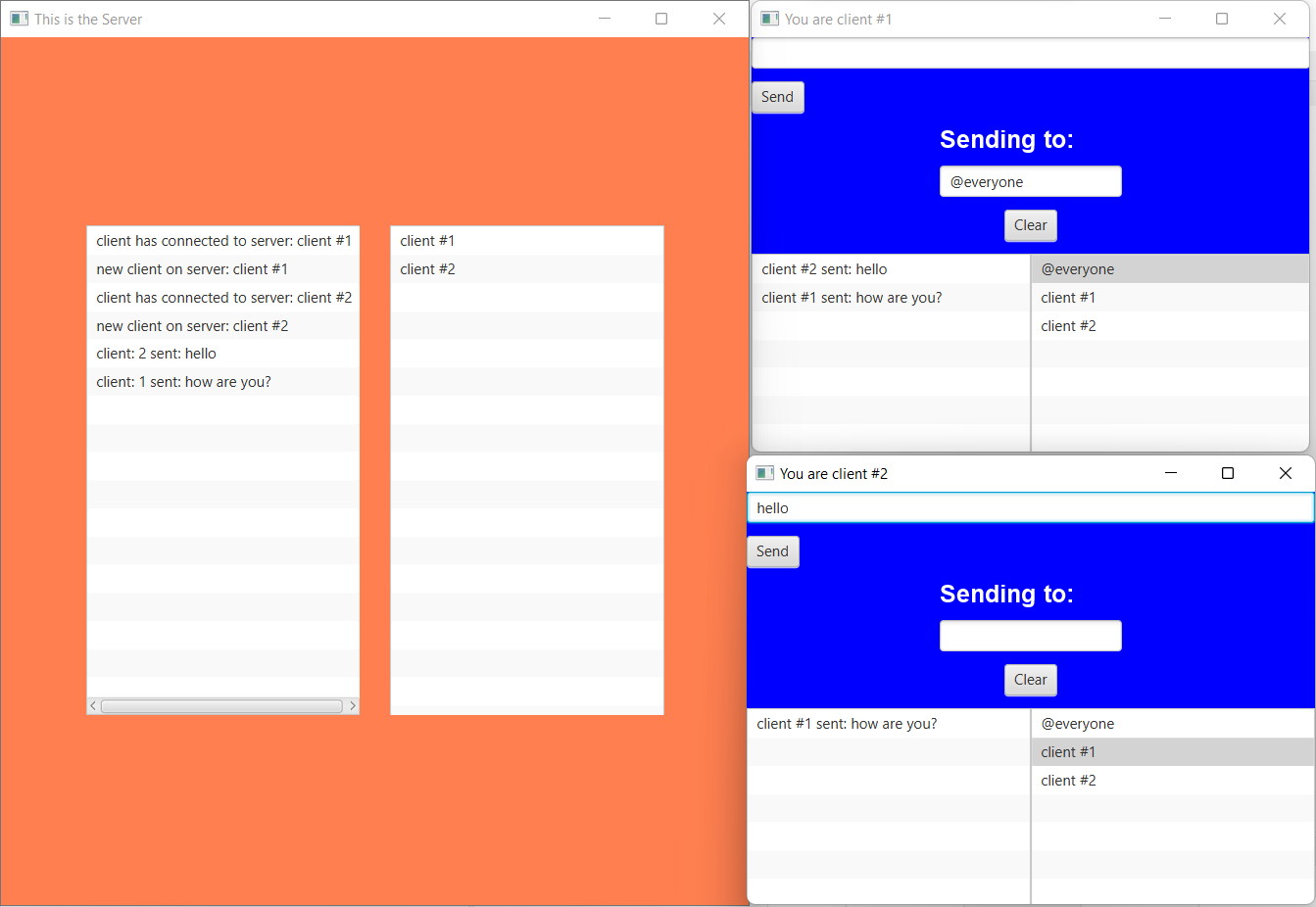Click the server window's horizontal scrollbar
Screen dimensions: 1316x907
click(222, 705)
